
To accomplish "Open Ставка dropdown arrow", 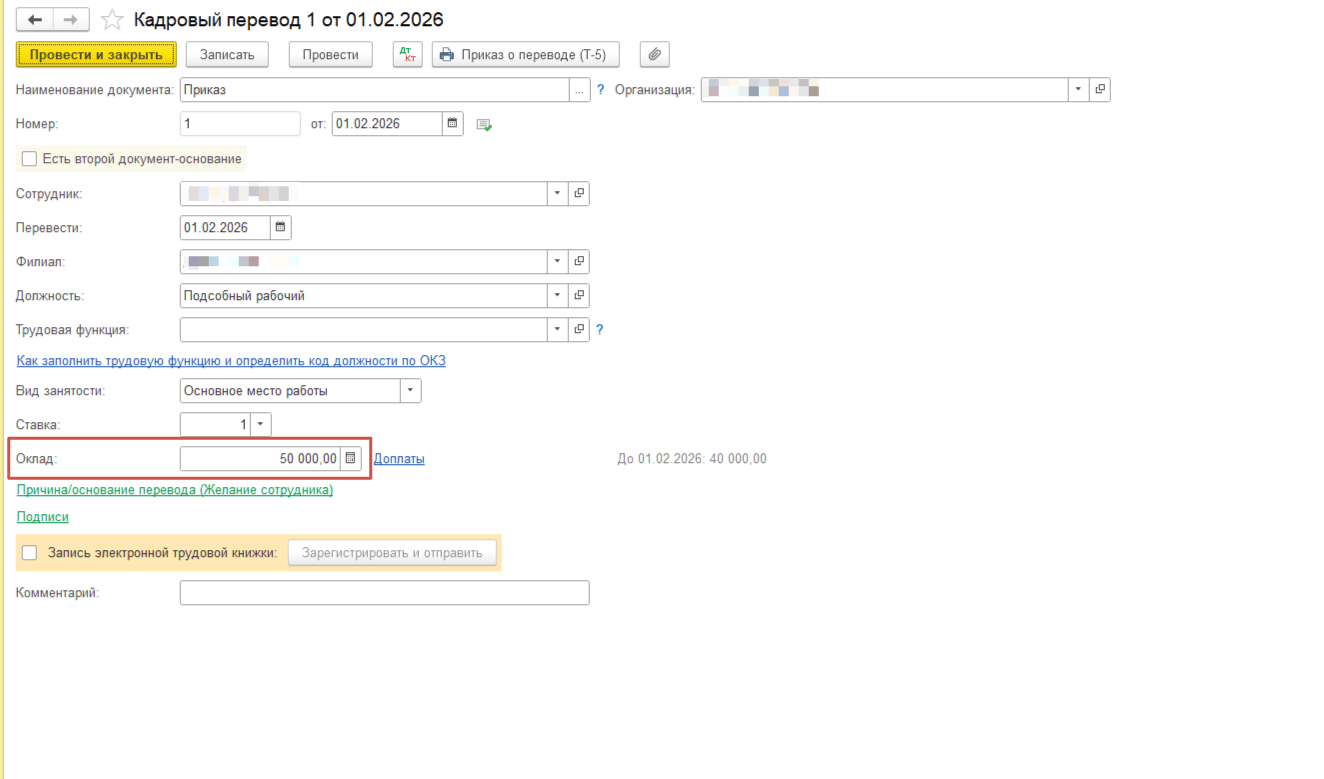I will pos(260,425).
